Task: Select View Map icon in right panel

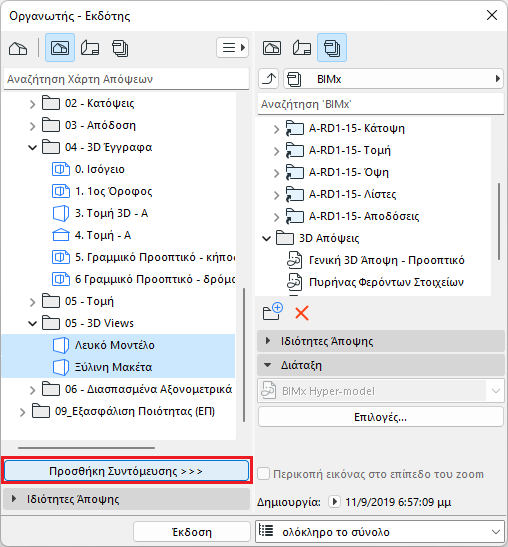Action: tap(272, 48)
